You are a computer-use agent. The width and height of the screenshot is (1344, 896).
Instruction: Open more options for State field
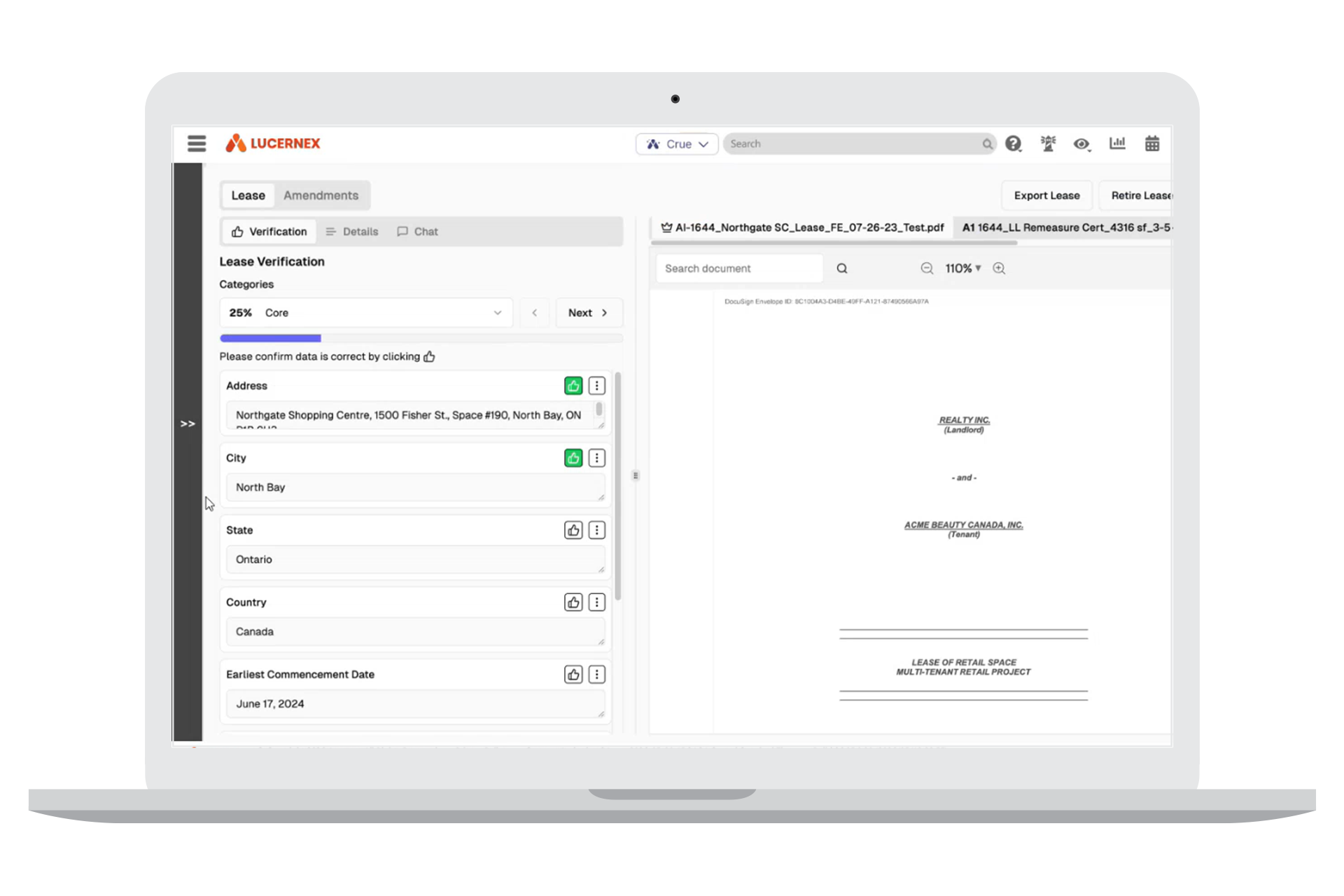coord(596,530)
